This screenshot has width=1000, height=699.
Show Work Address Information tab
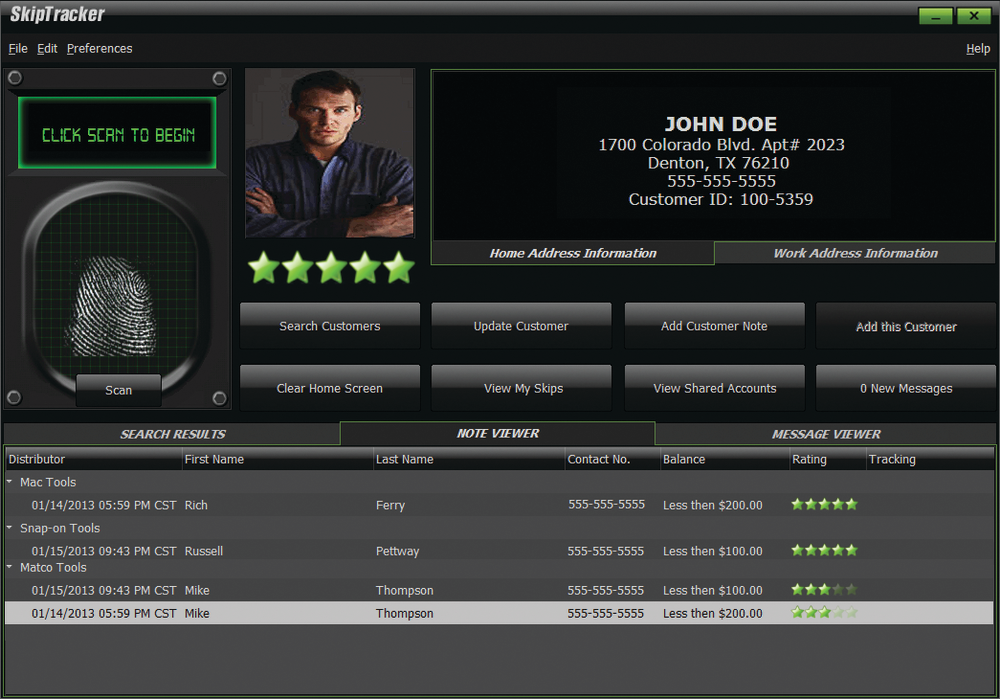click(x=855, y=253)
